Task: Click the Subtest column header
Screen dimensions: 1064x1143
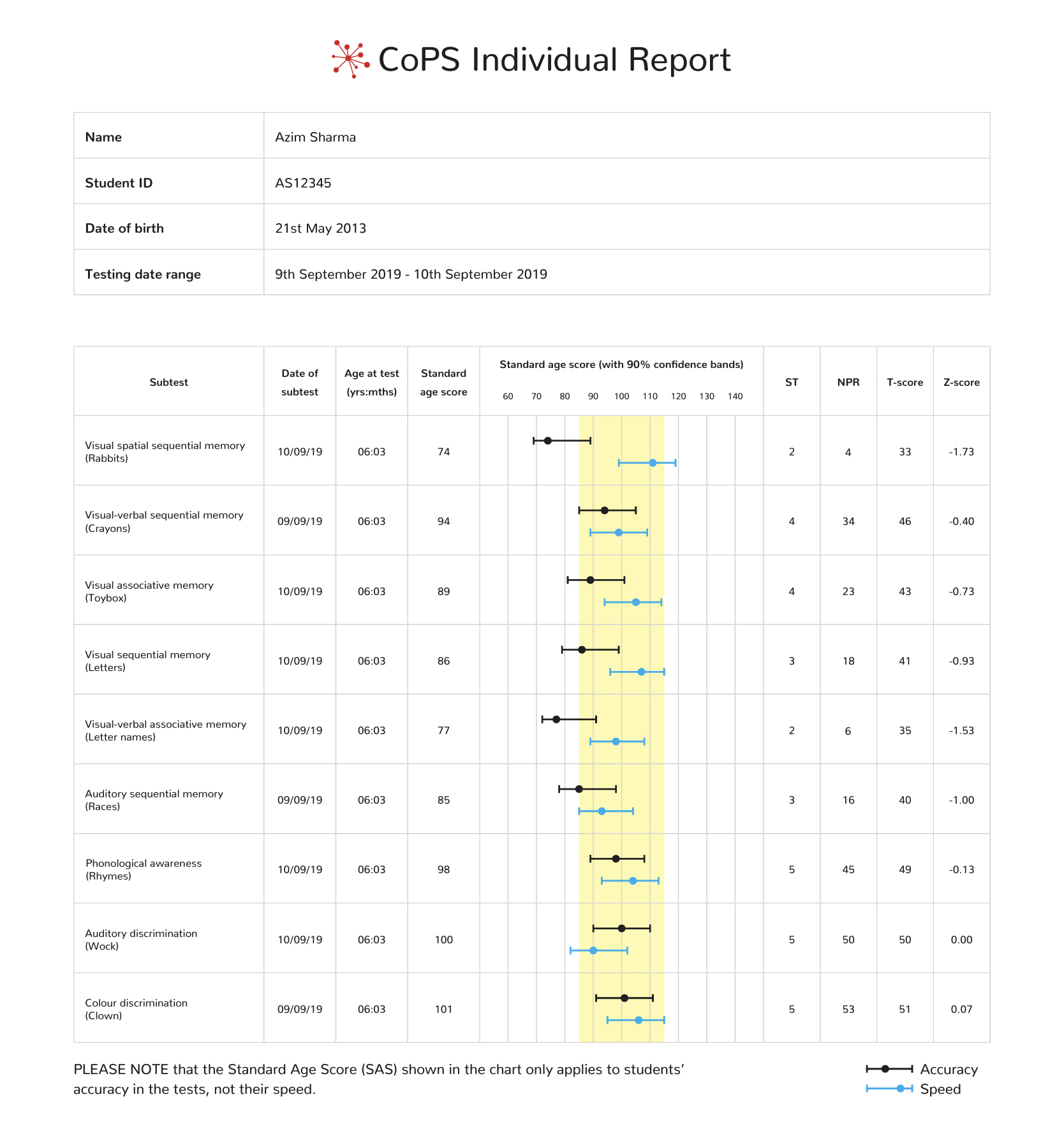Action: pos(168,382)
